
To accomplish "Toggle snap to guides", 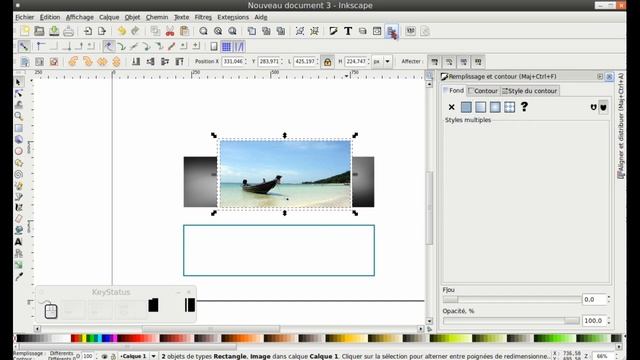I will [239, 47].
